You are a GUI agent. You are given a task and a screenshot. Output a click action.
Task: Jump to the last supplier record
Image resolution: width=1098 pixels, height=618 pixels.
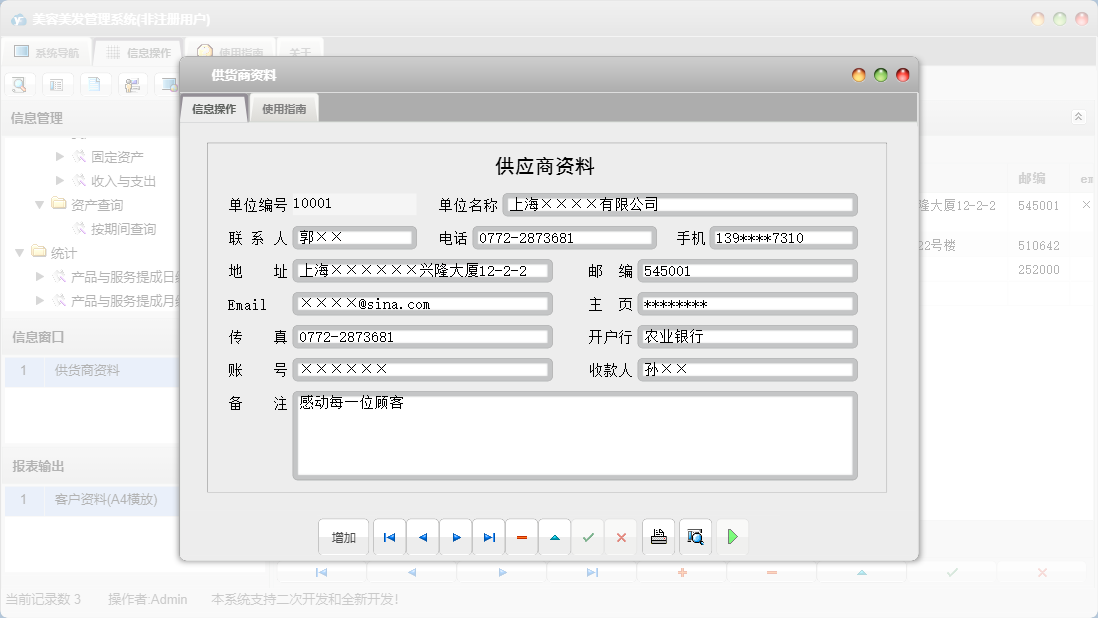pyautogui.click(x=489, y=538)
